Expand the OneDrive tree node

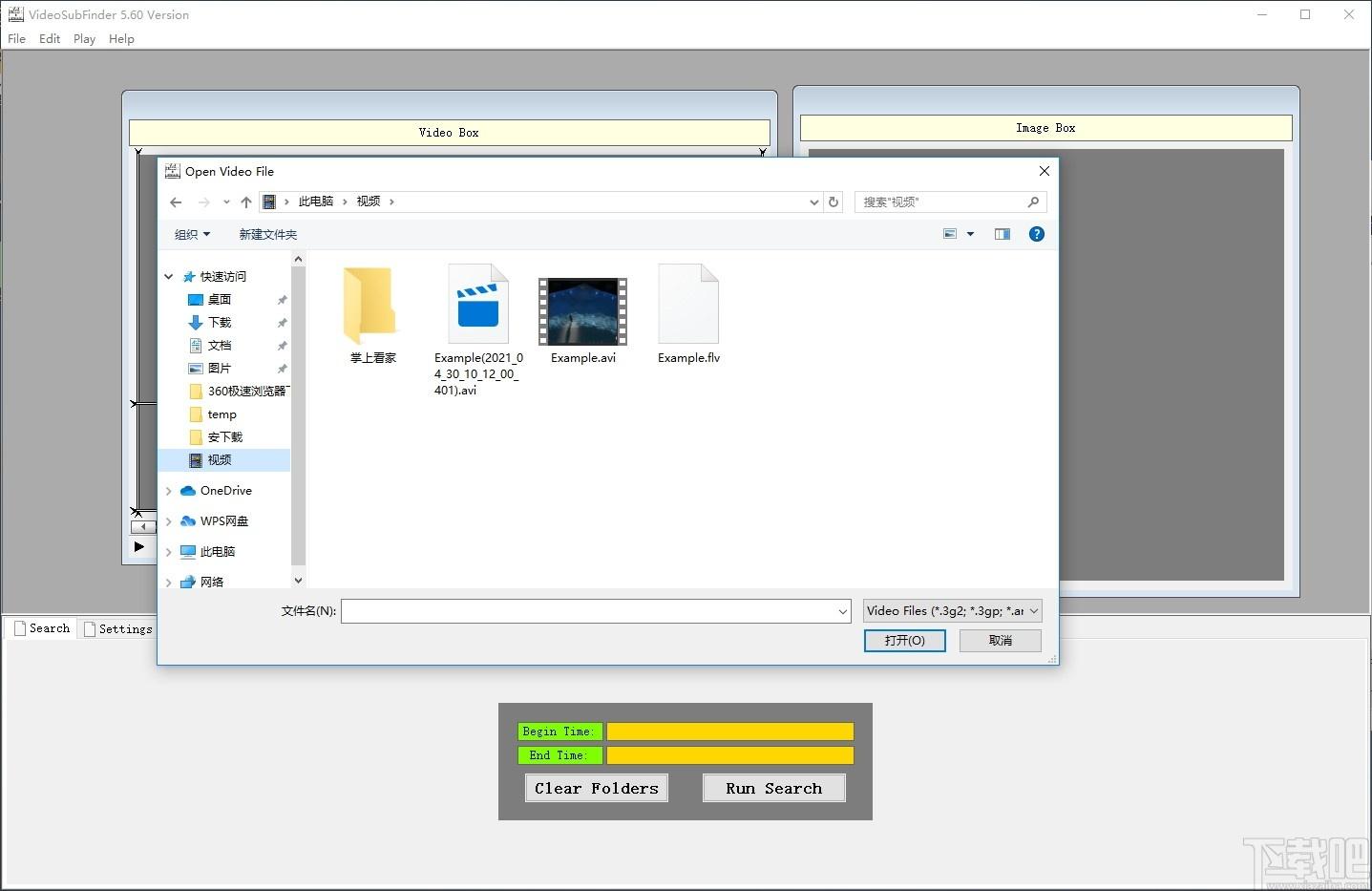coord(169,491)
